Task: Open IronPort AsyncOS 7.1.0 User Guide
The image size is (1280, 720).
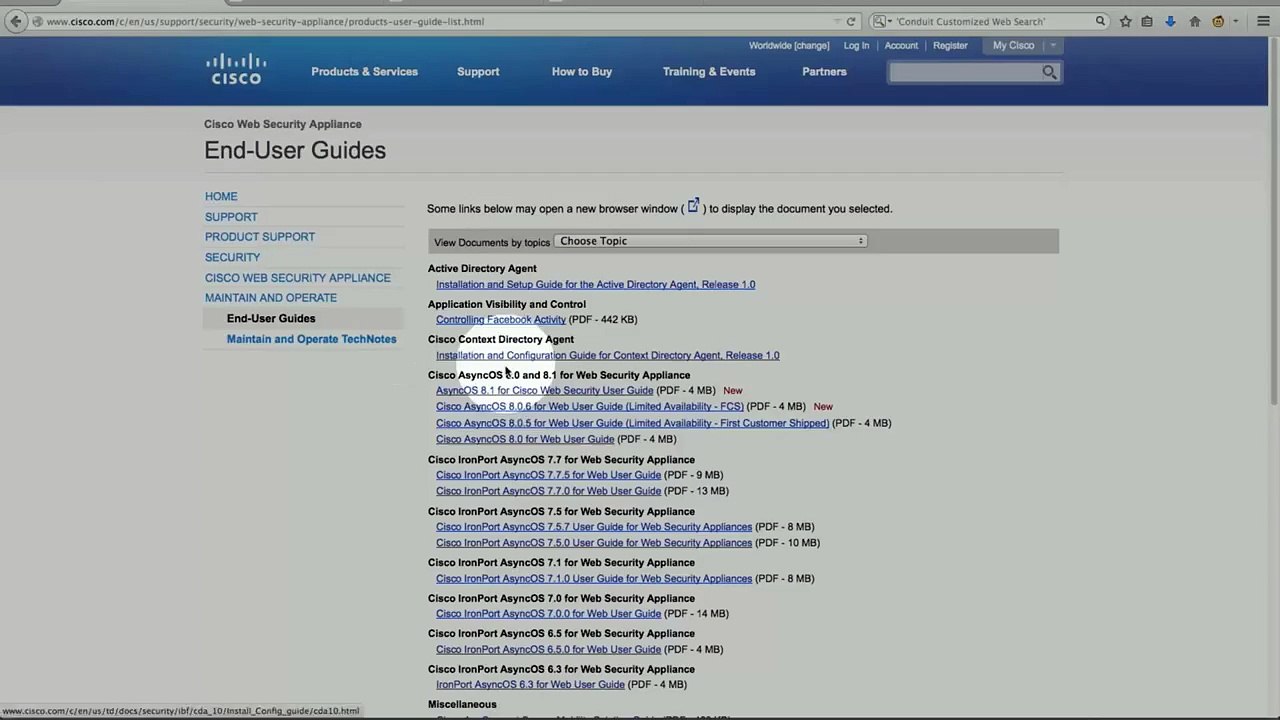Action: point(594,579)
